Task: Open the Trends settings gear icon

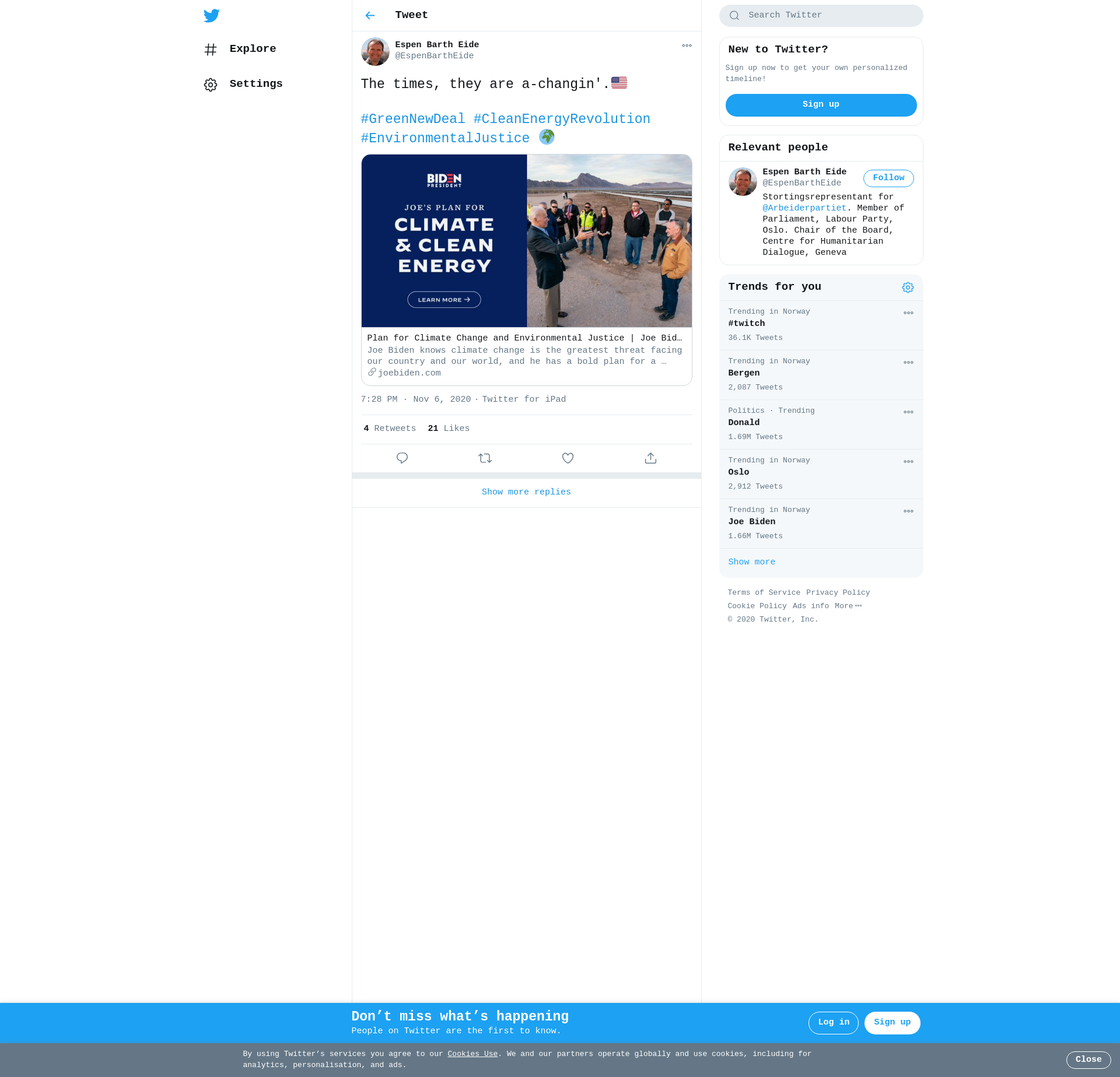Action: pos(908,287)
